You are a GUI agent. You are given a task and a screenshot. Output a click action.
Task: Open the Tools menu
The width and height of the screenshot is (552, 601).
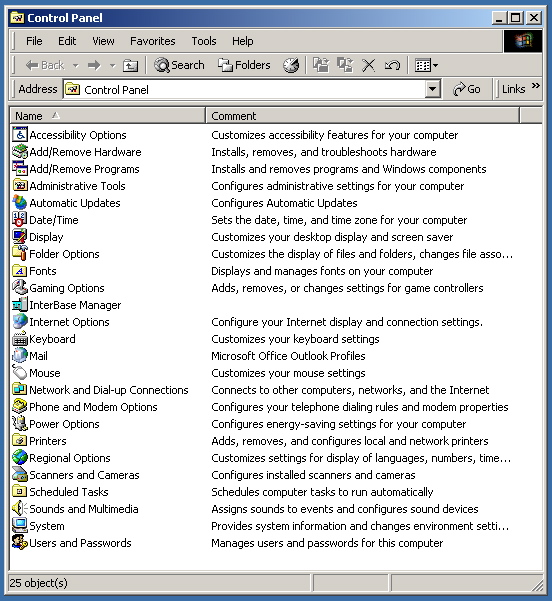(204, 41)
